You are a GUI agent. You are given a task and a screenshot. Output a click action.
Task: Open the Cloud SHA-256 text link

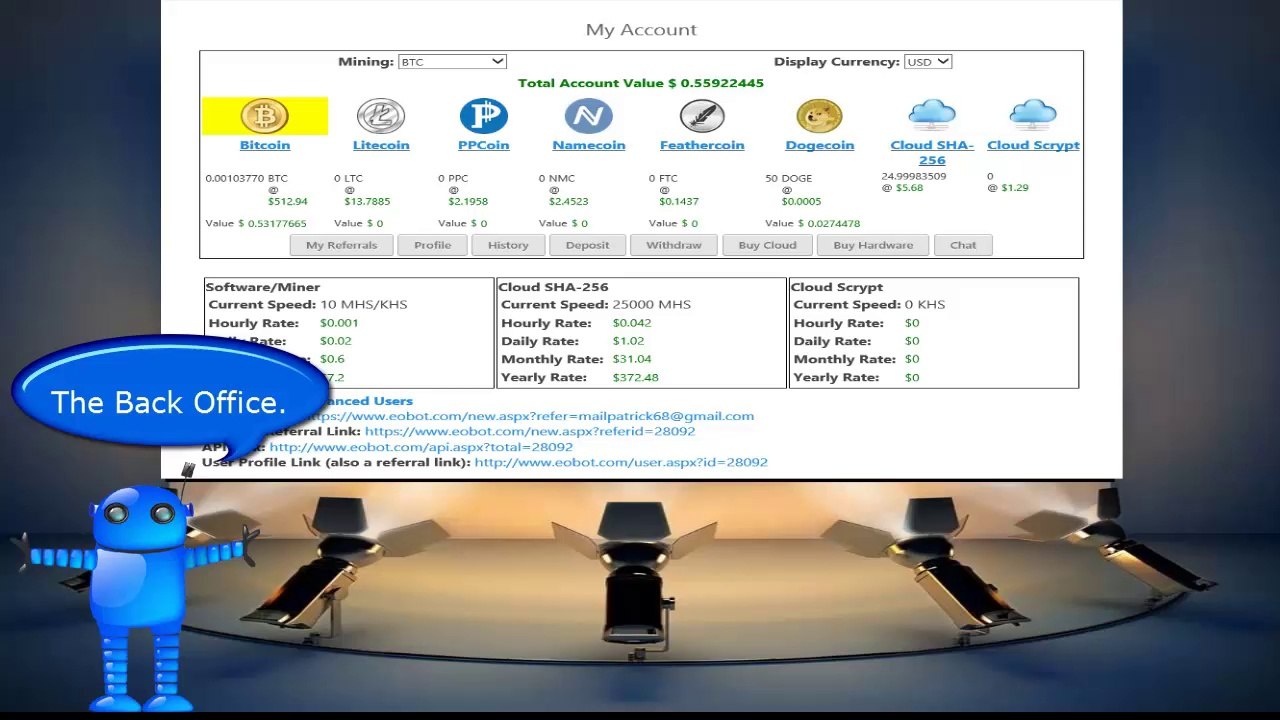932,152
